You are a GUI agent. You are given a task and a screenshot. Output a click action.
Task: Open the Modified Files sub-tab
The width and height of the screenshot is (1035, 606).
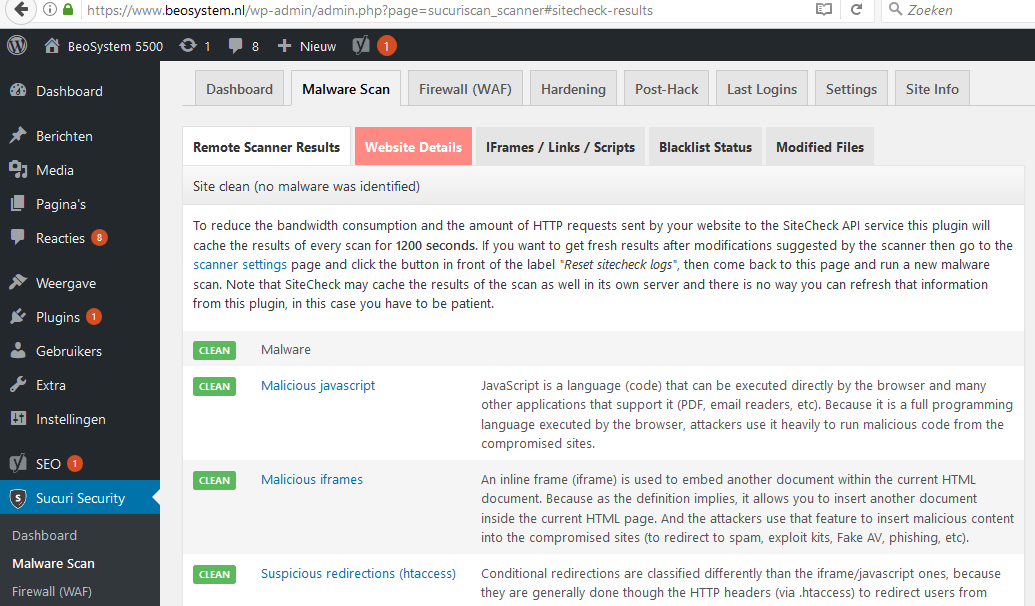[x=820, y=147]
